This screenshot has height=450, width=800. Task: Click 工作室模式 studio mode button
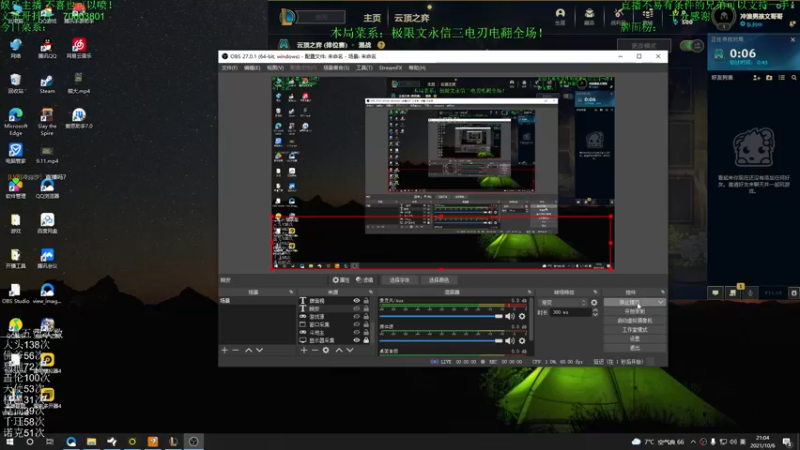click(x=635, y=330)
